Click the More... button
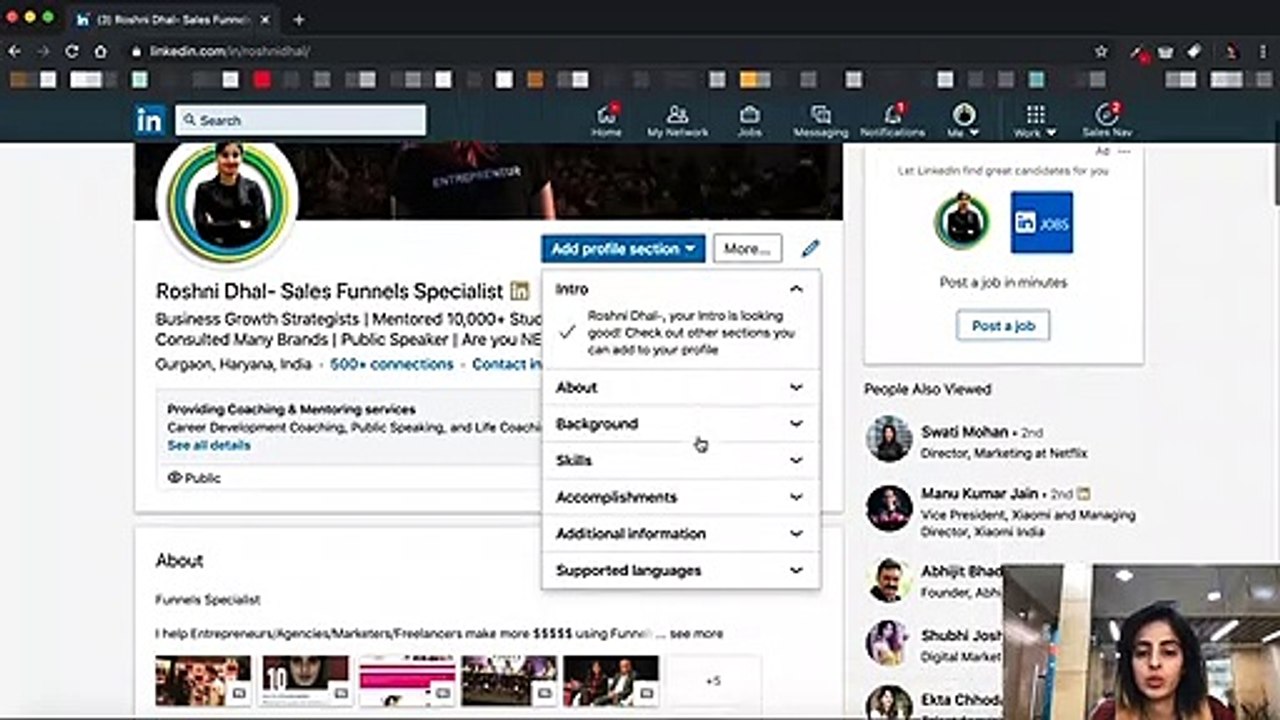 click(747, 249)
